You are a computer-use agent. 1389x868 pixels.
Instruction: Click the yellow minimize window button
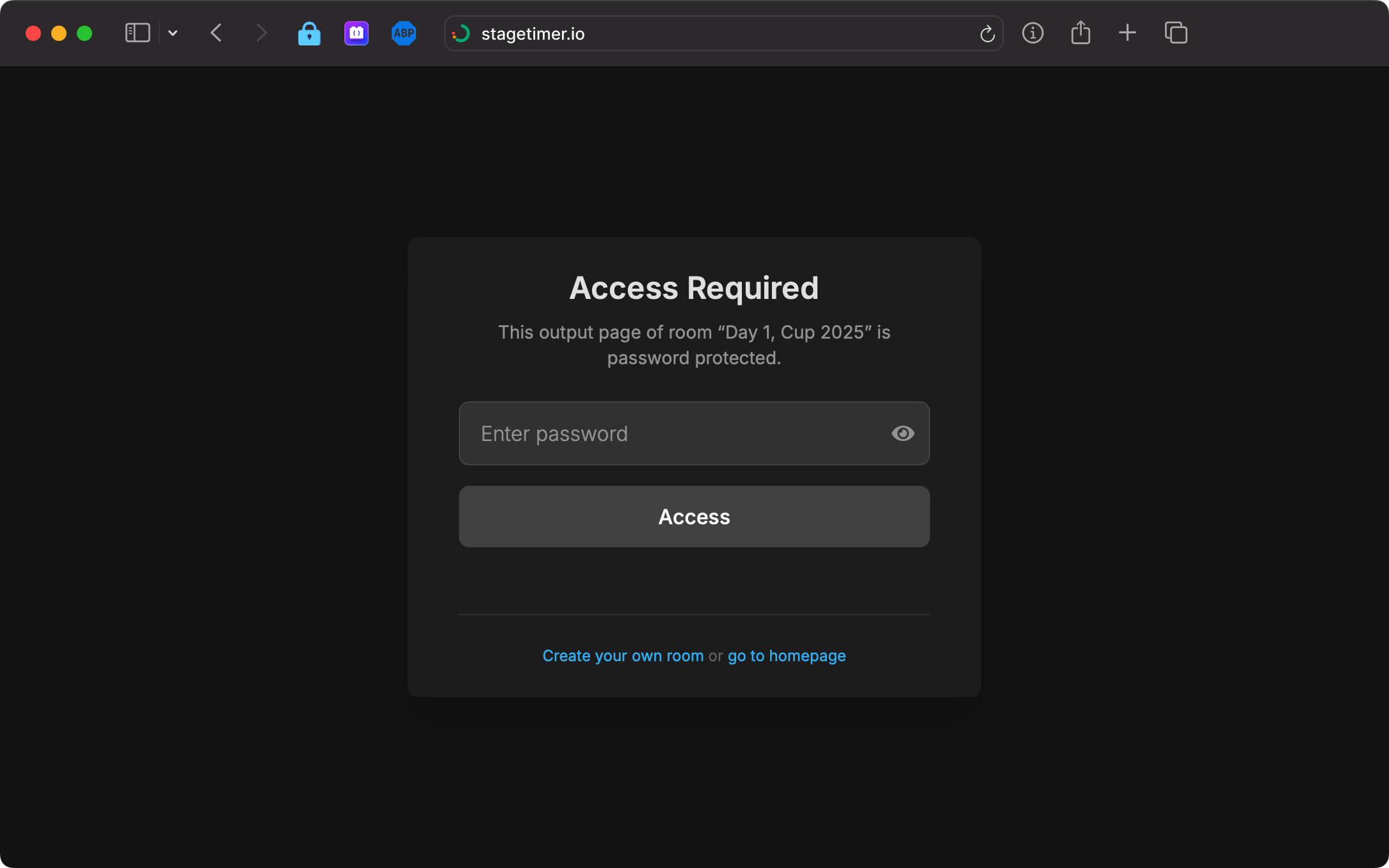click(x=59, y=33)
